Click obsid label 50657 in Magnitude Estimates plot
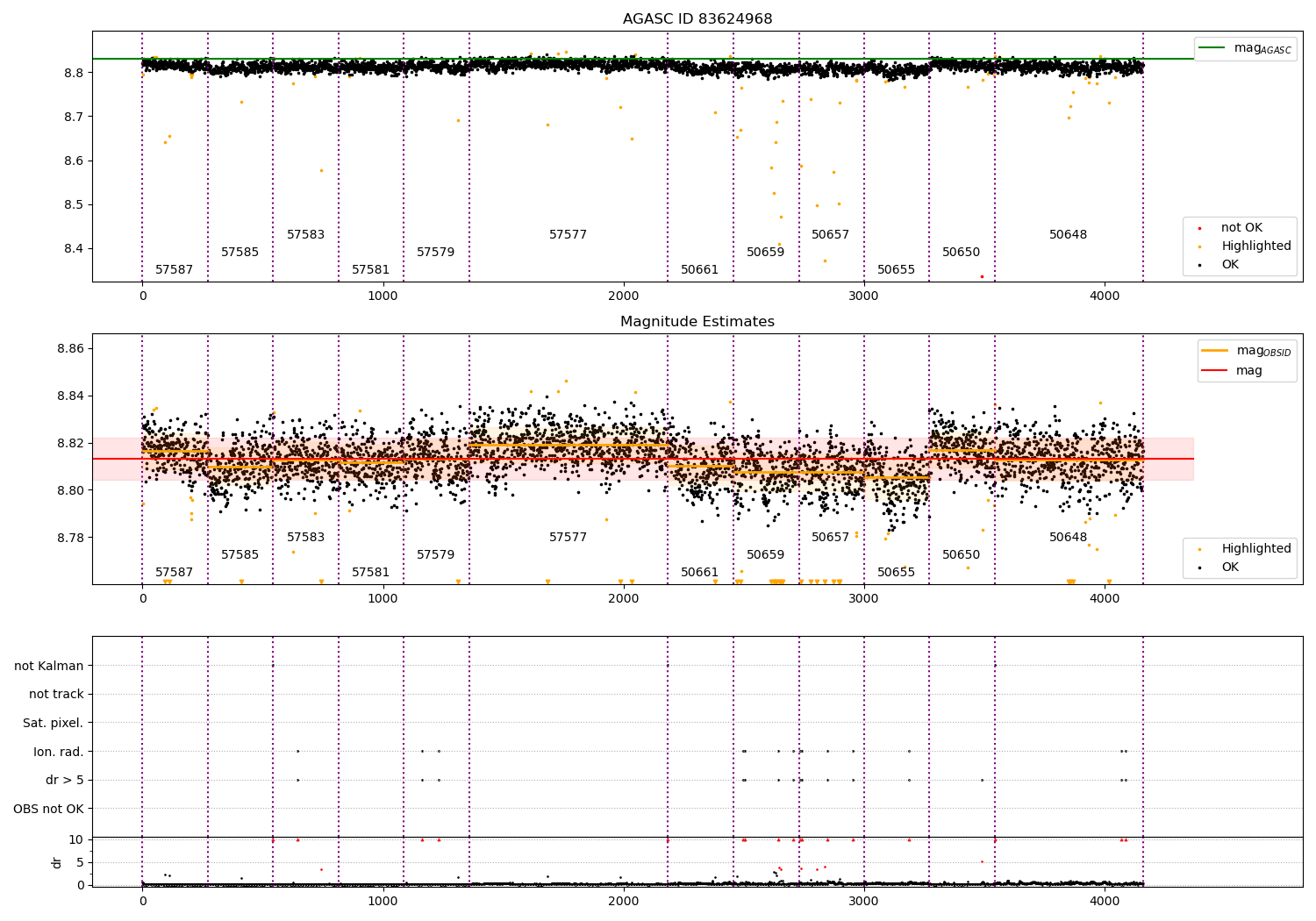 (x=830, y=538)
